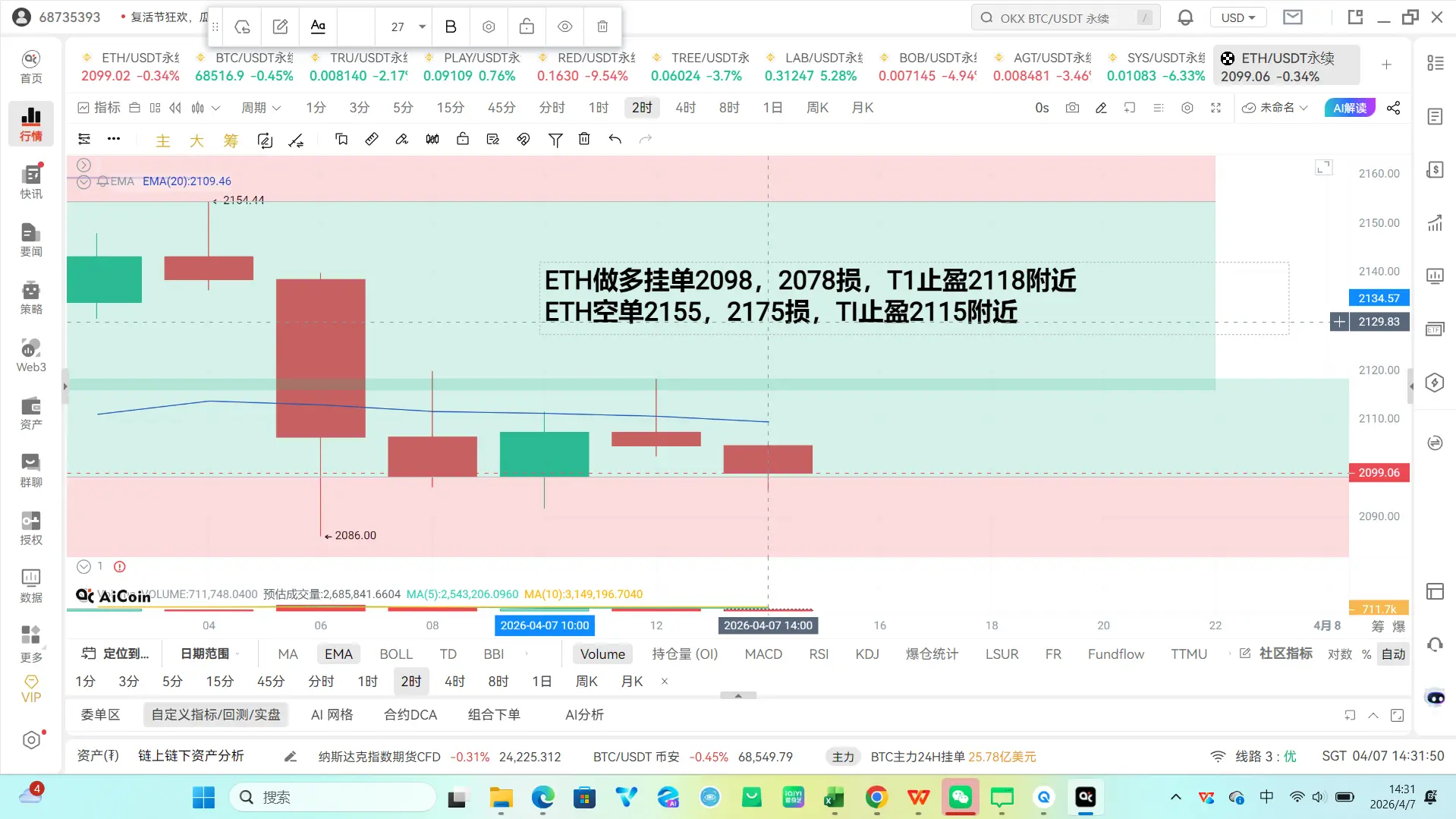Click the AI解读 button
The height and width of the screenshot is (819, 1456).
(x=1350, y=108)
